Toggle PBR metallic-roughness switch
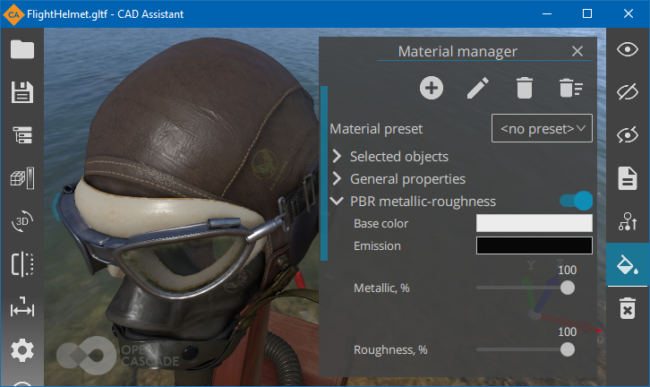The height and width of the screenshot is (387, 650). pos(576,201)
